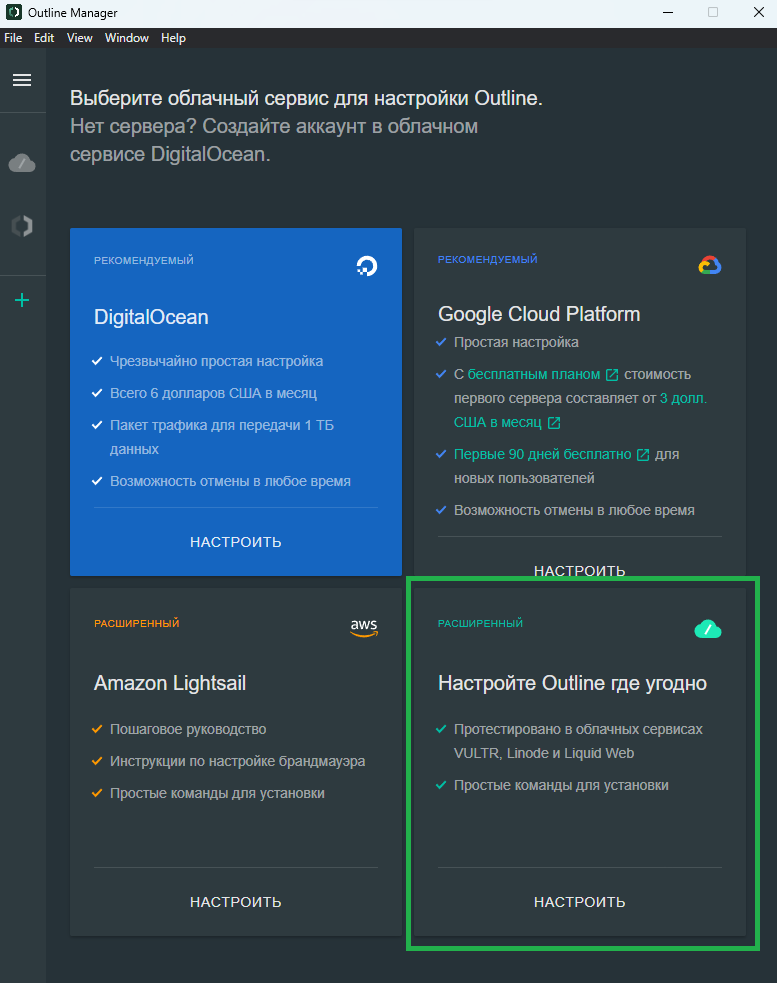Open the Help menu

[x=173, y=38]
